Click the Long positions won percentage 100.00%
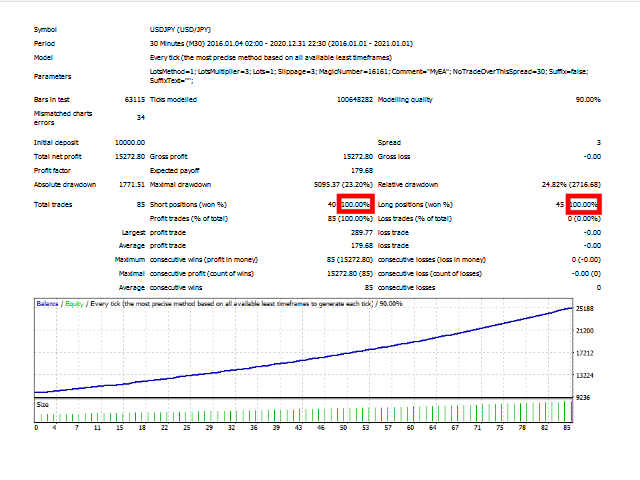 [584, 204]
